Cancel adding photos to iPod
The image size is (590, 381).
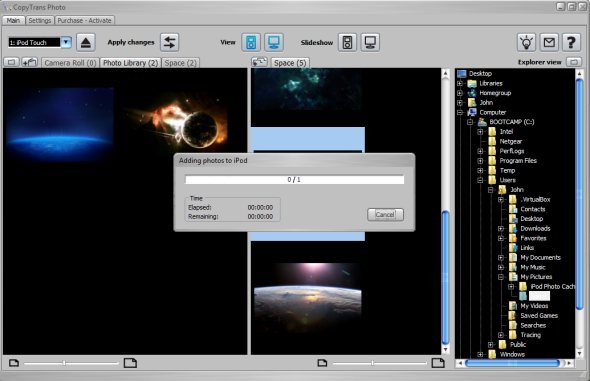coord(385,214)
